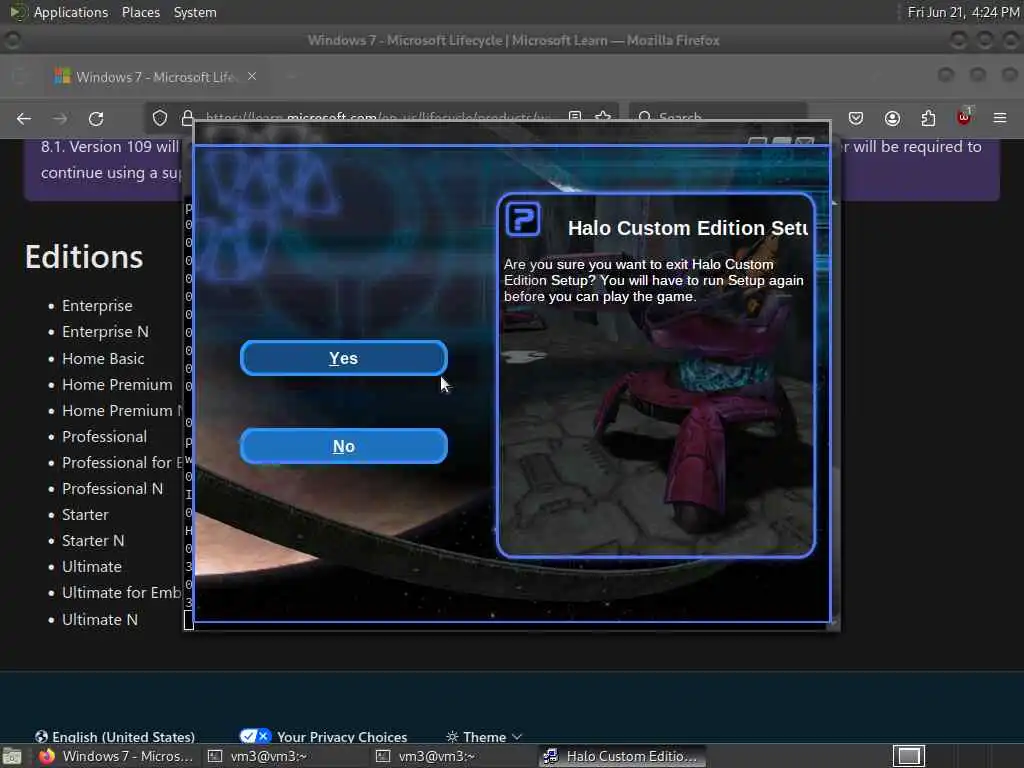Close the Windows 7 Firefox tab
1024x768 pixels.
252,76
